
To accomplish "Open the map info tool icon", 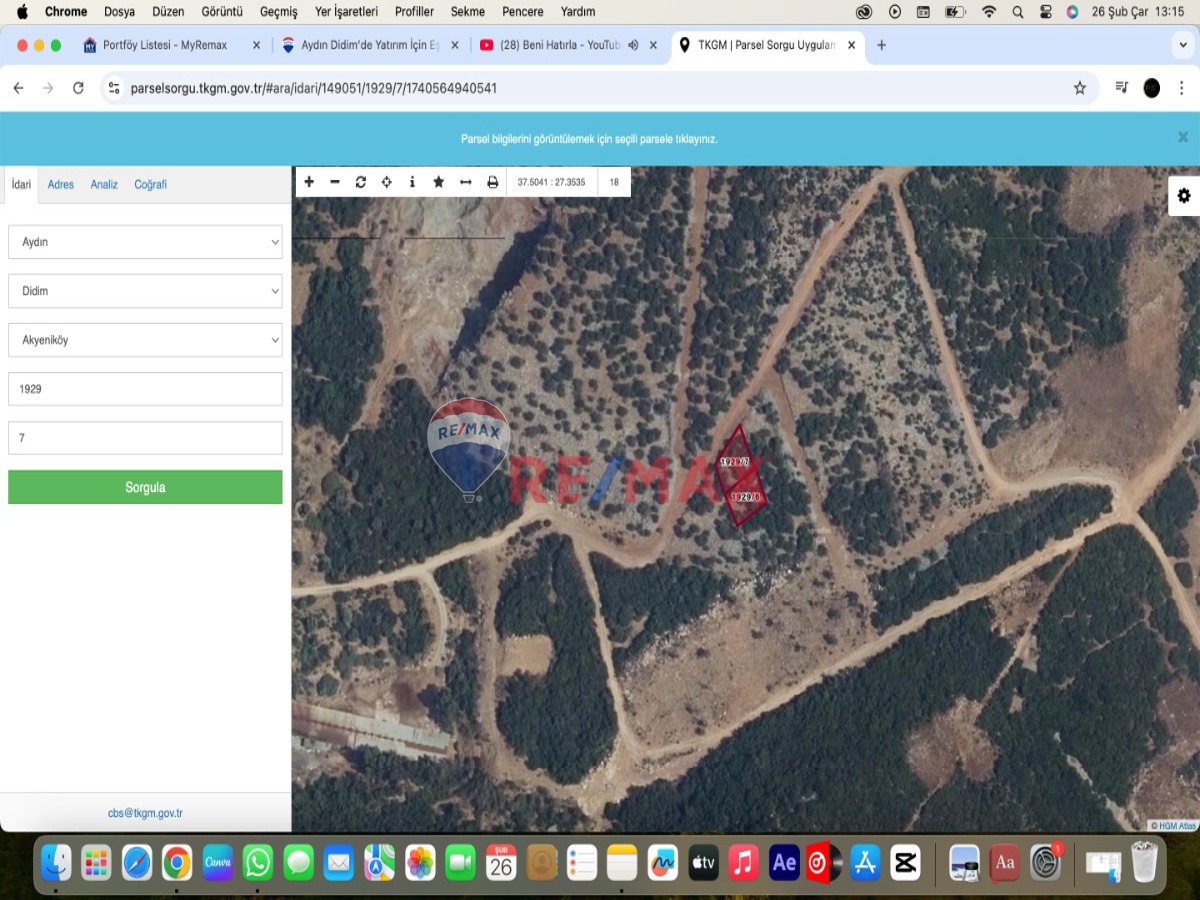I will click(412, 182).
